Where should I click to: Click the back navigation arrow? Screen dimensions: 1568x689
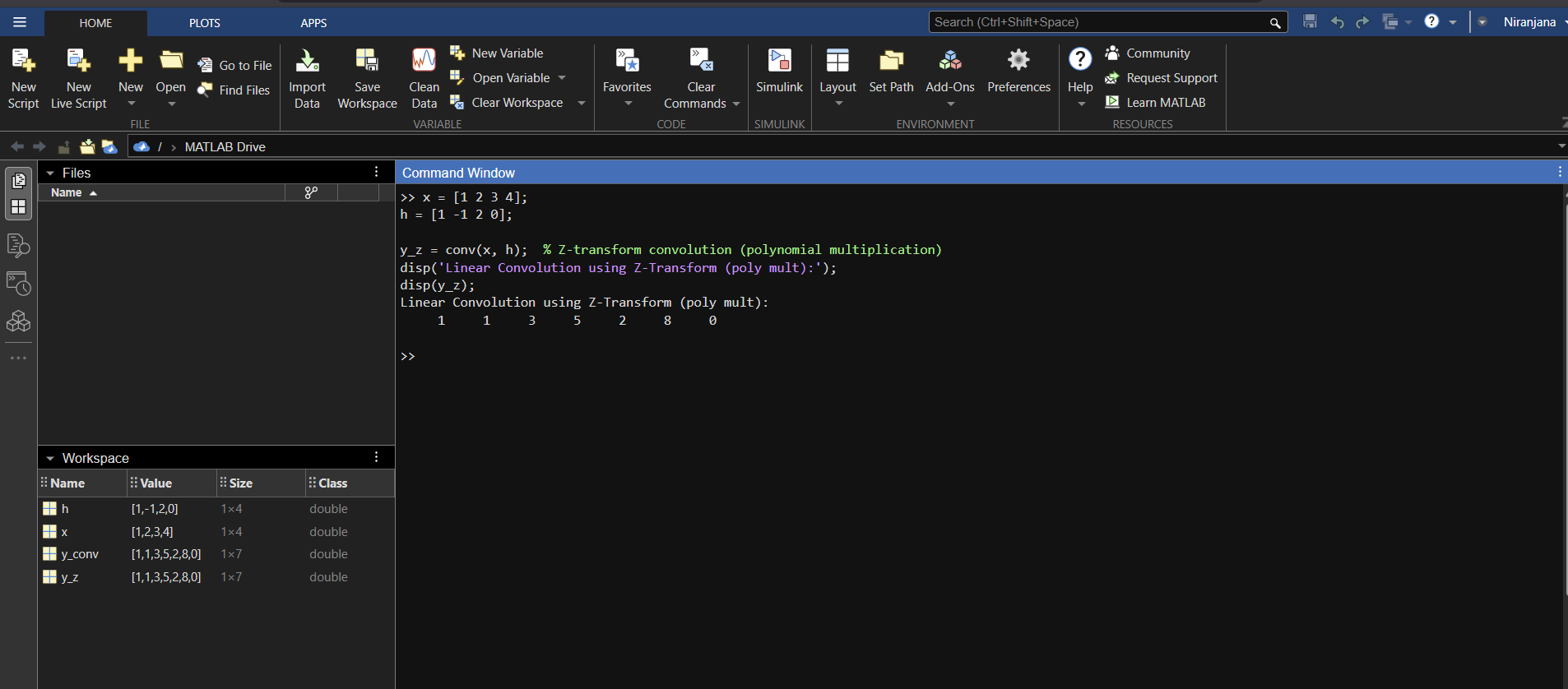[x=16, y=146]
